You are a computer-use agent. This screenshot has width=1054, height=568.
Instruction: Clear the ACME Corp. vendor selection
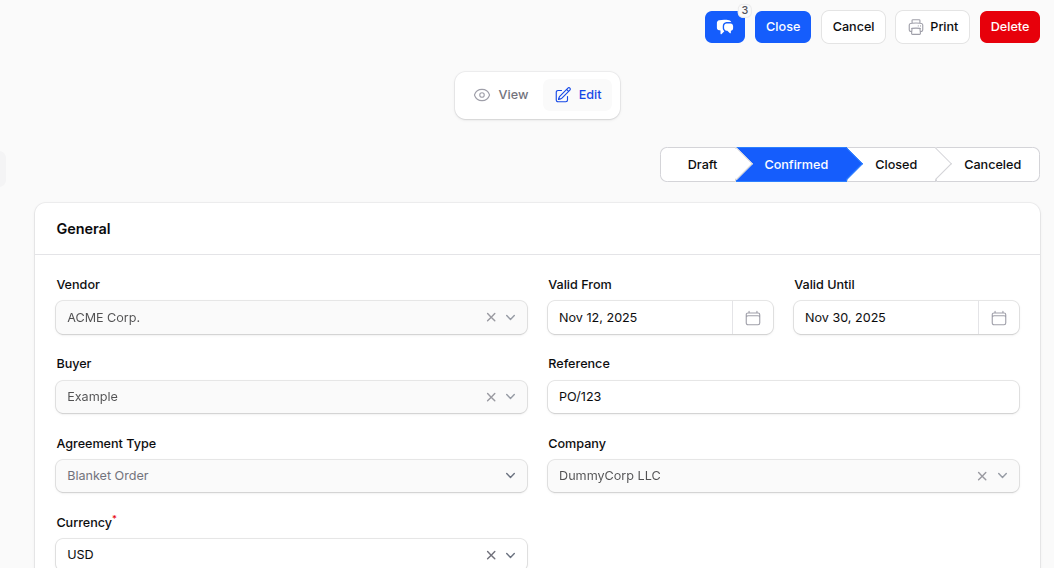[491, 318]
